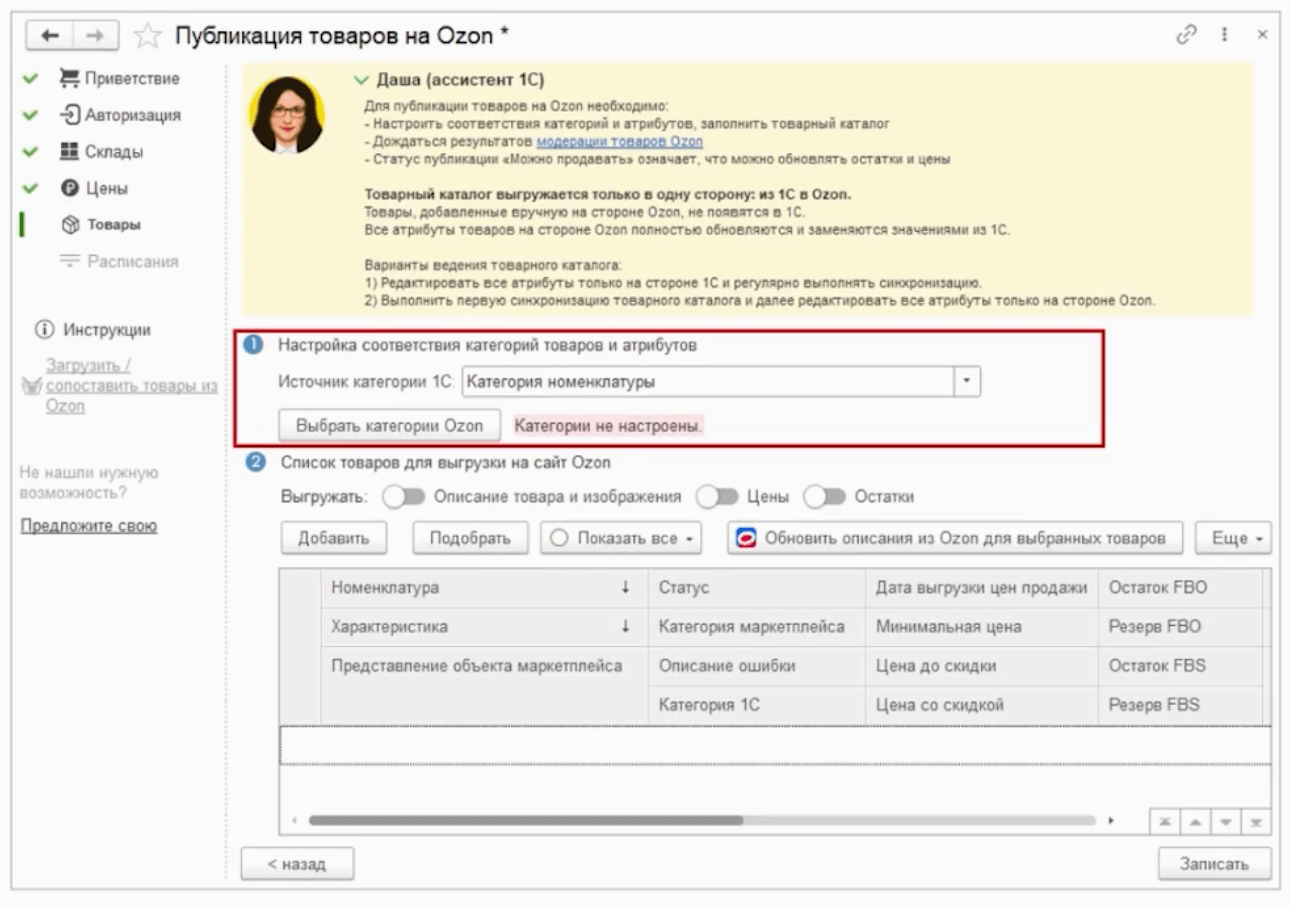
Task: Click the Выбрать категории Ozon button
Action: coord(389,425)
